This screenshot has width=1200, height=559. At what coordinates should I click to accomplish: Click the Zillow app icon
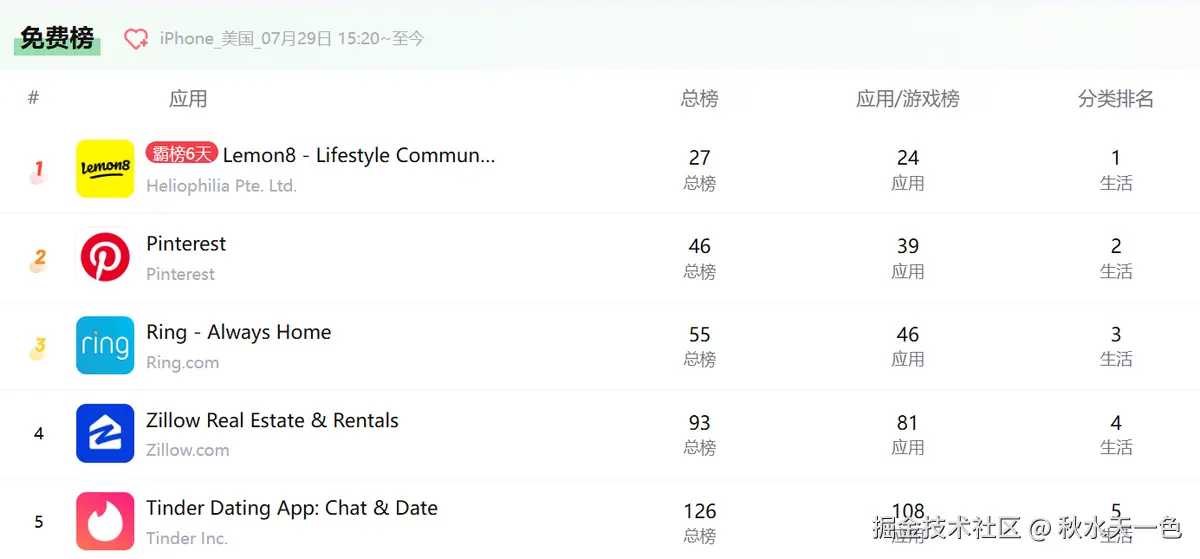point(105,433)
